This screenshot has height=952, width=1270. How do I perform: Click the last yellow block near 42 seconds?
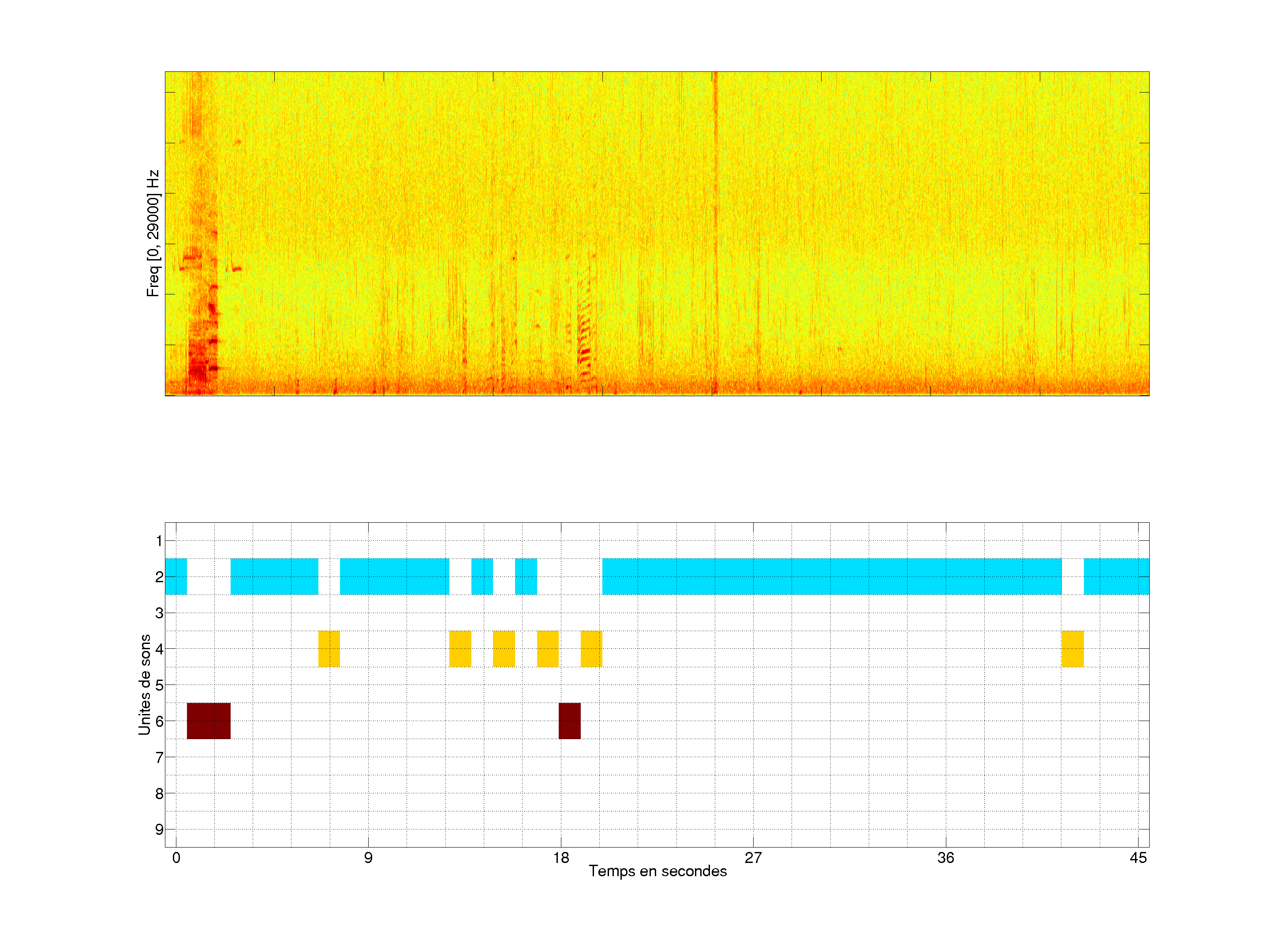[1072, 648]
